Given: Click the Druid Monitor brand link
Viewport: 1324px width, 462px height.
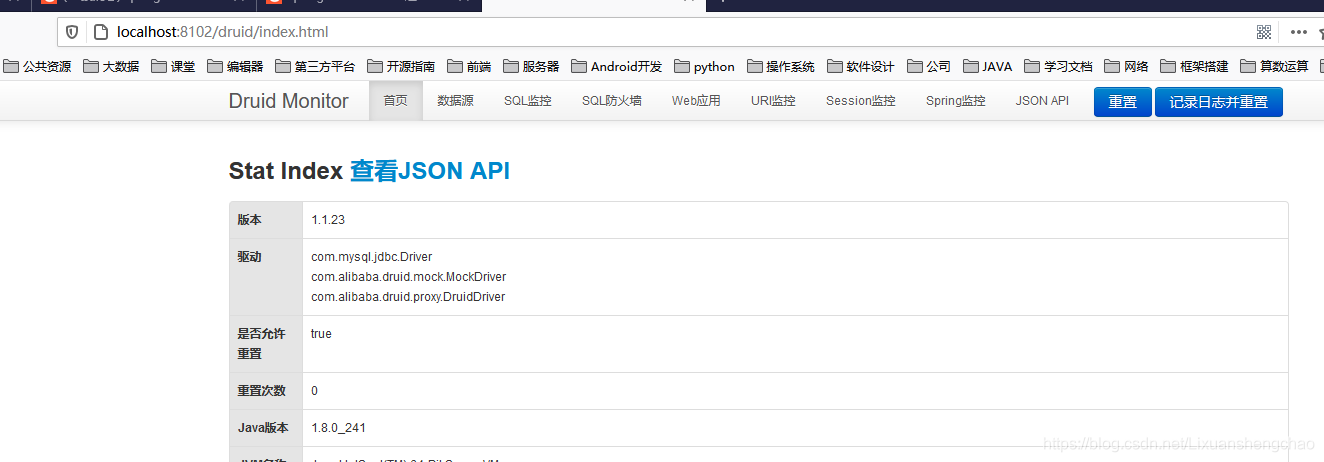Looking at the screenshot, I should tap(289, 101).
